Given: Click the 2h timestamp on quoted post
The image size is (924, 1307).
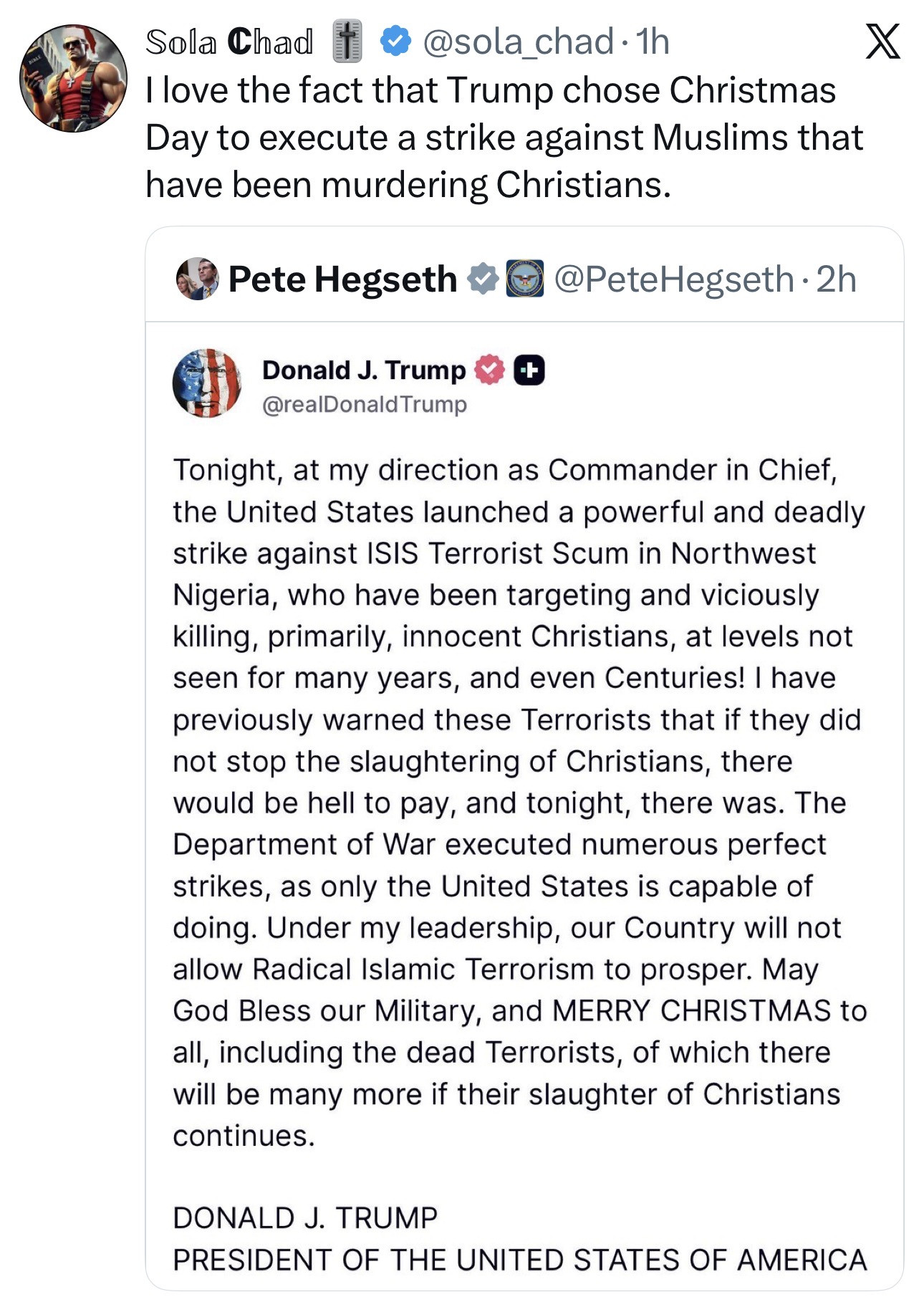Looking at the screenshot, I should (836, 279).
